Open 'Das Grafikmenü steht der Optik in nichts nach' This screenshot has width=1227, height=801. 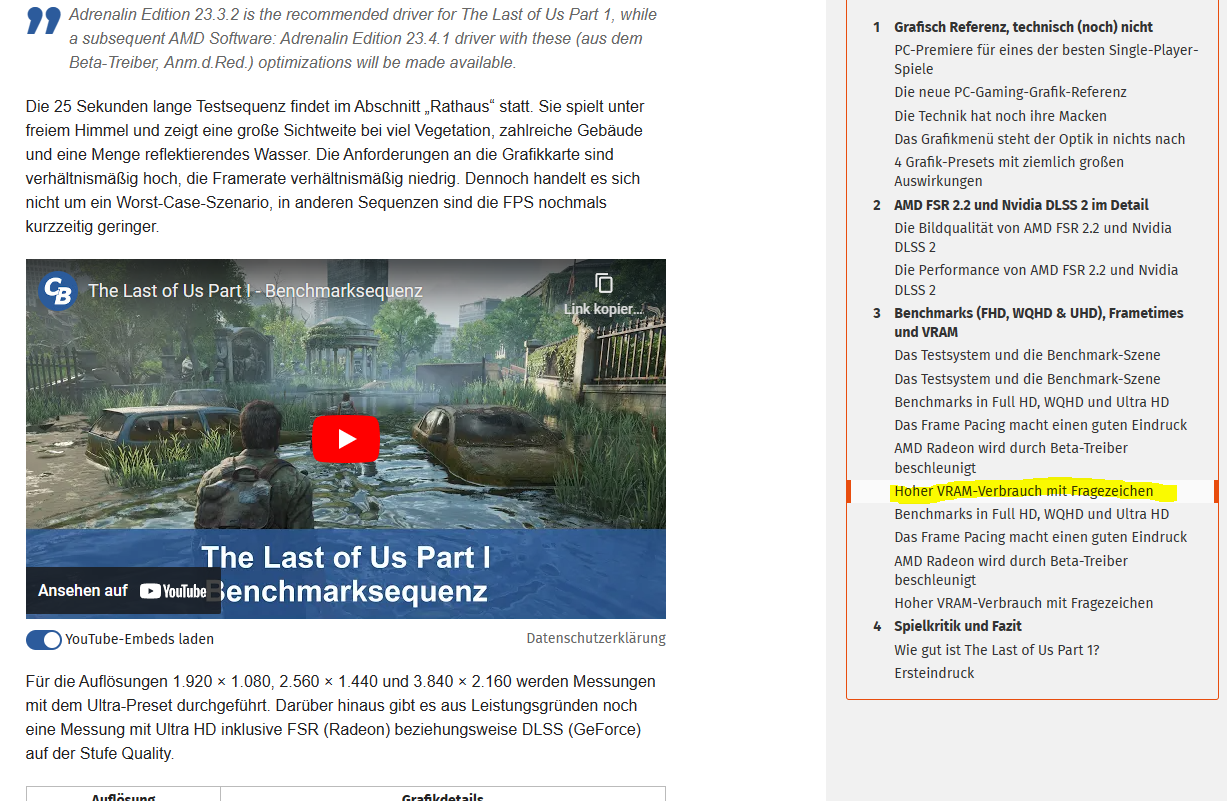1040,139
